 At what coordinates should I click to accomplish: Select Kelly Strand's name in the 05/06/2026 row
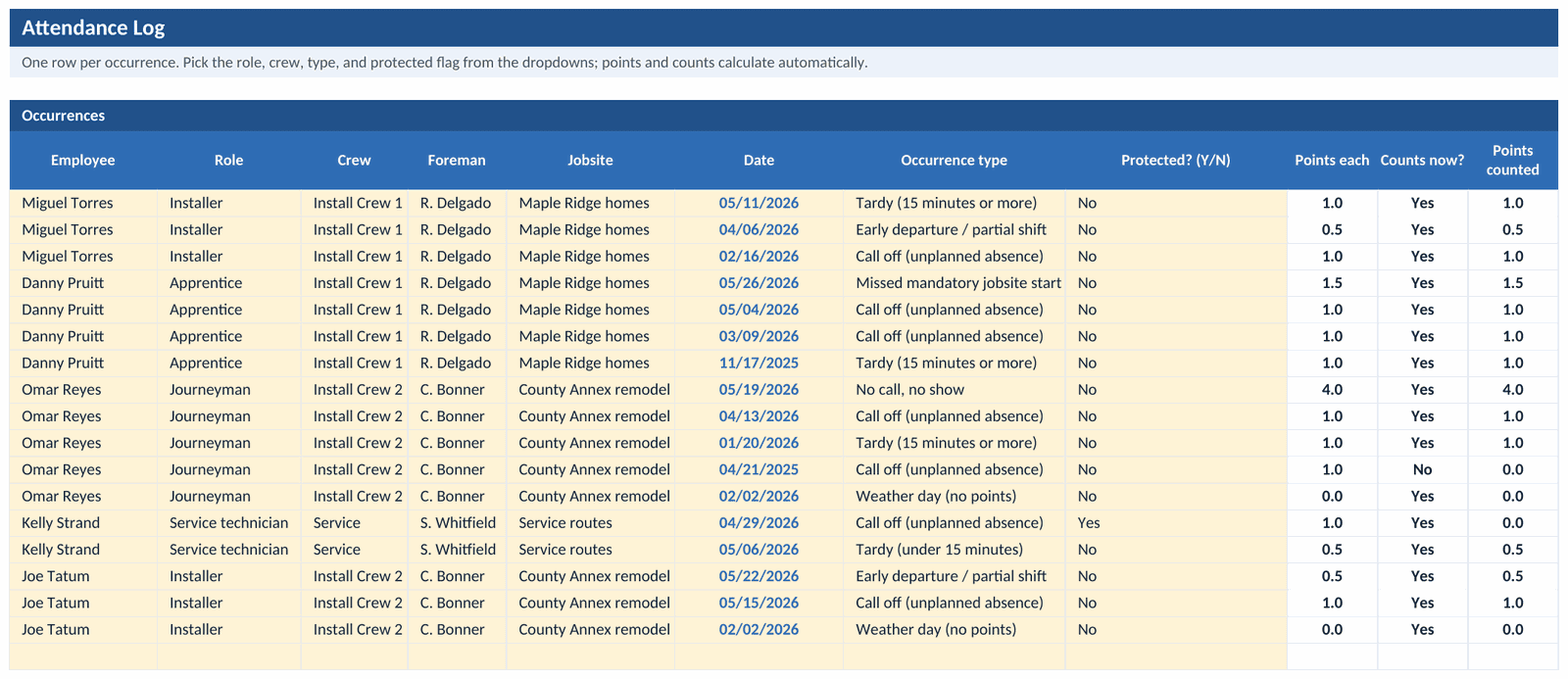pos(83,550)
